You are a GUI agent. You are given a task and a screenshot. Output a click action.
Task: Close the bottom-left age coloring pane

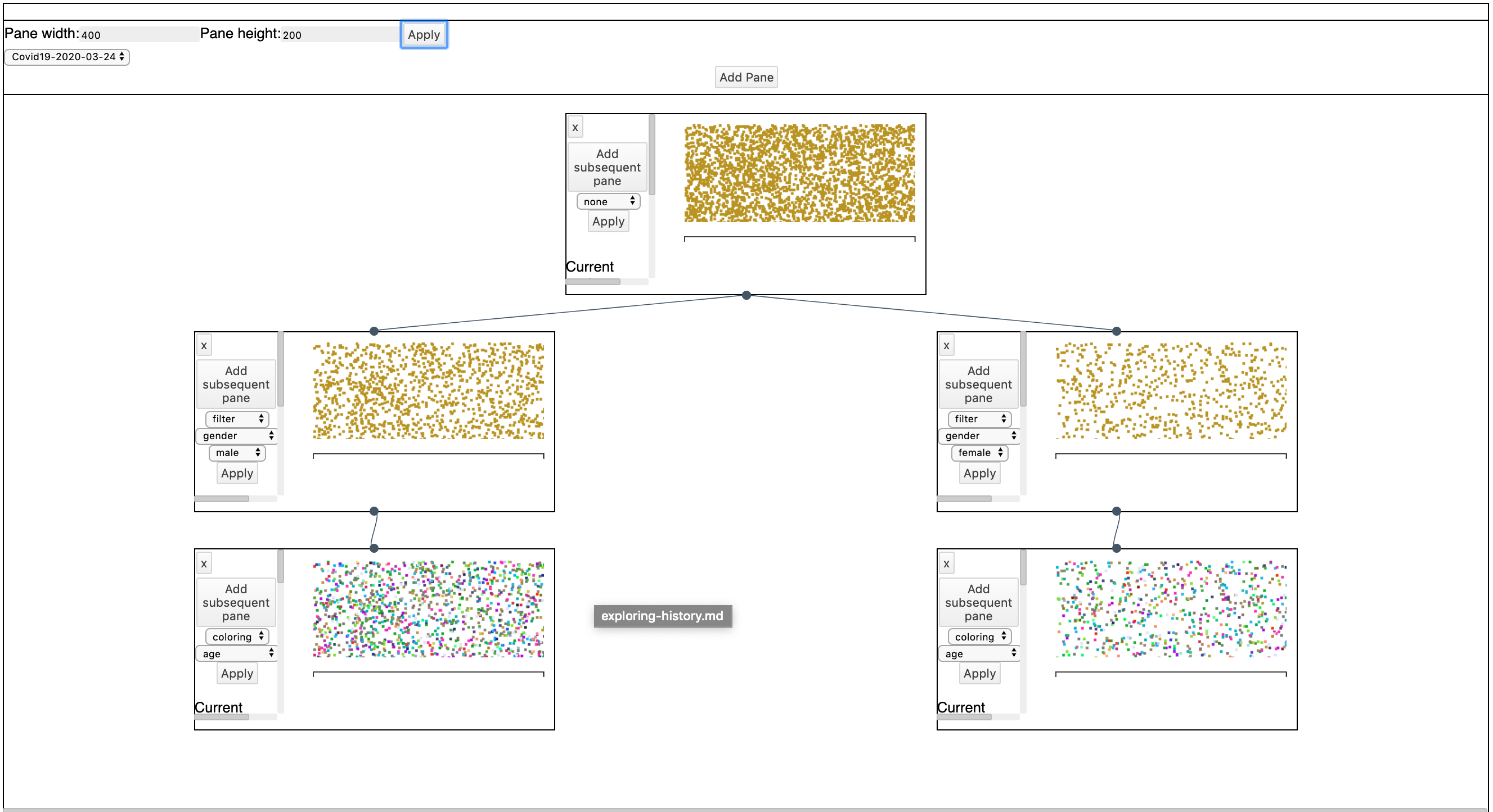point(204,563)
